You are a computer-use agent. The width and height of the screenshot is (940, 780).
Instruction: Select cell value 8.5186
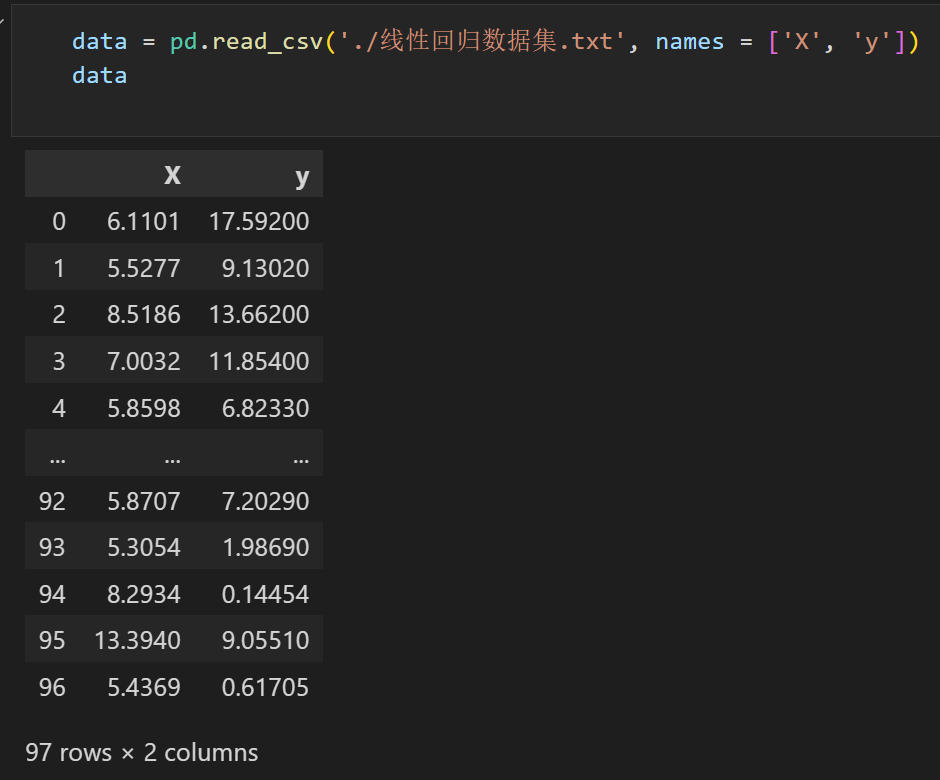(144, 314)
